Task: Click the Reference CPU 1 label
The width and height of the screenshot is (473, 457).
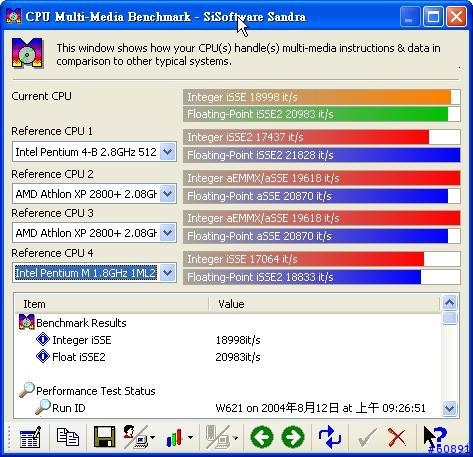Action: click(x=52, y=131)
